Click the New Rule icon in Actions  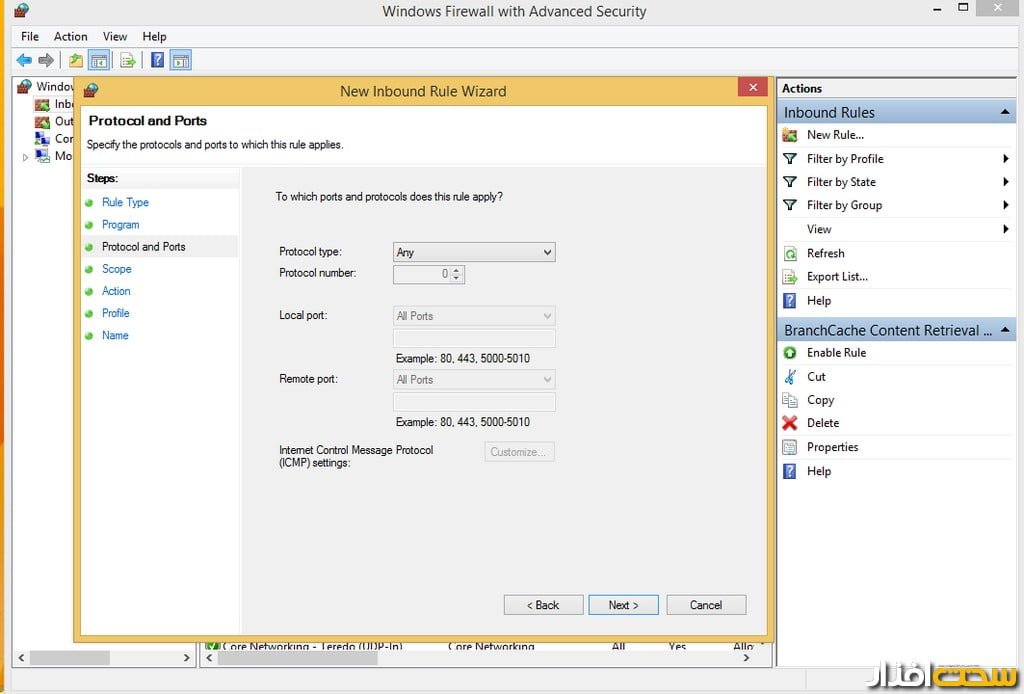790,135
